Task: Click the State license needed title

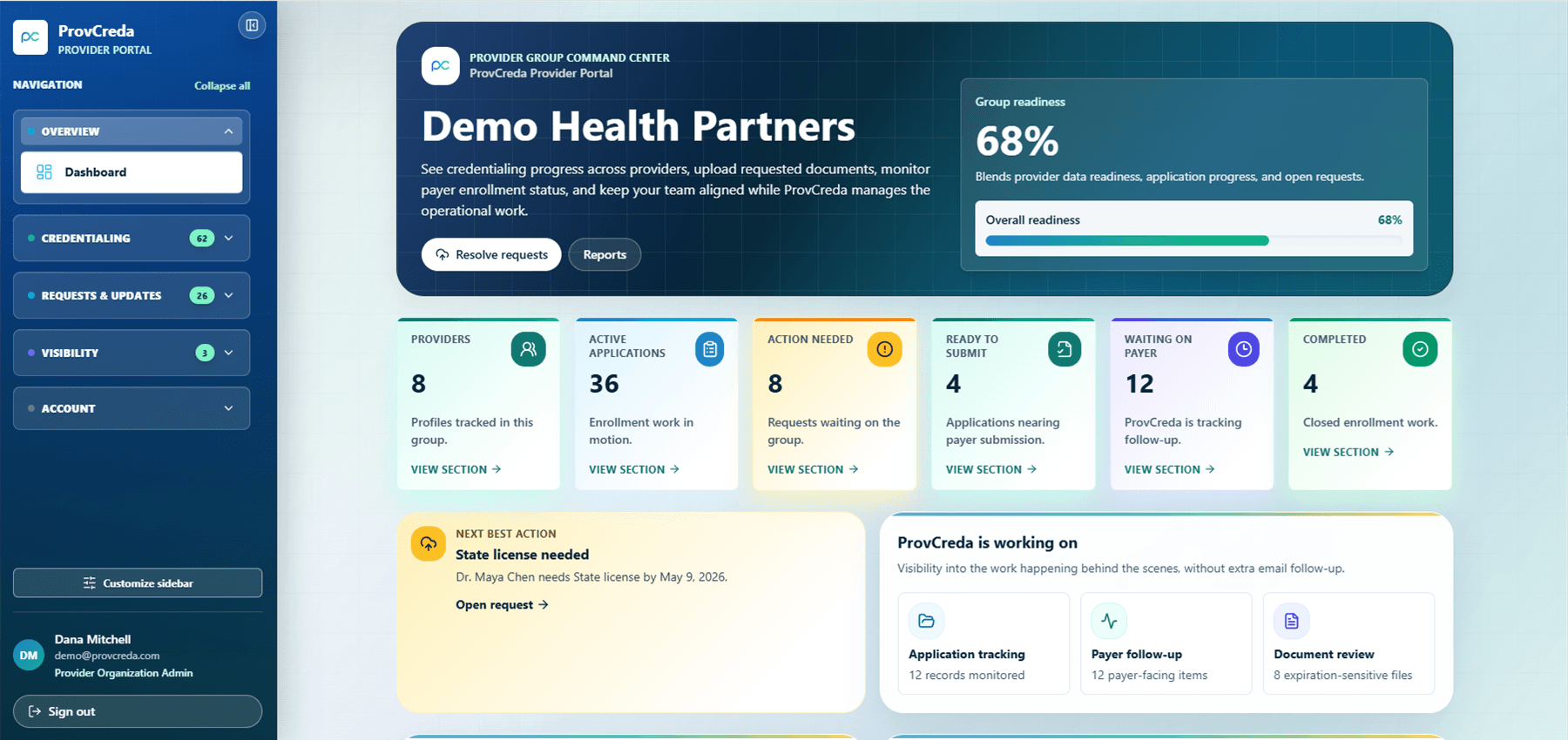Action: (522, 555)
